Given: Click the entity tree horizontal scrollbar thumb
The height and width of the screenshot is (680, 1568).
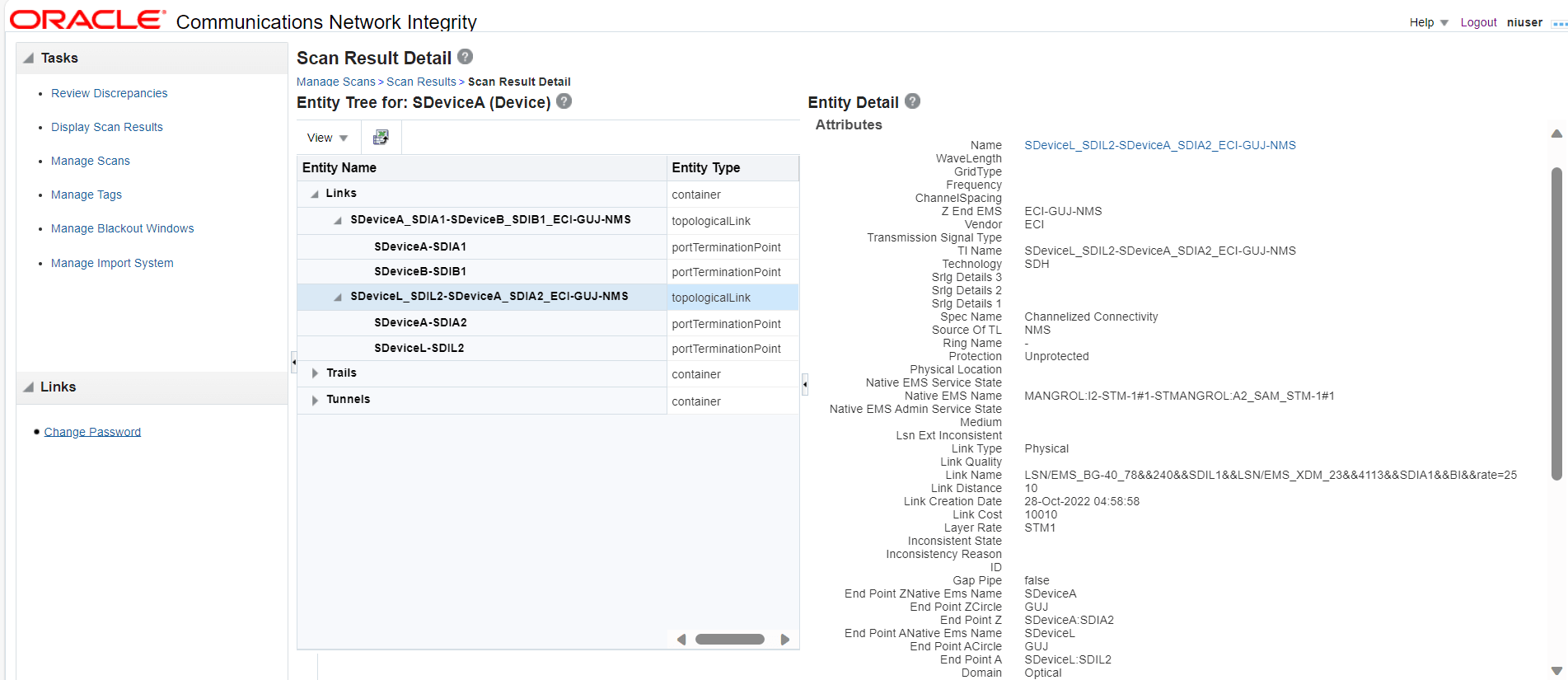Looking at the screenshot, I should click(729, 640).
